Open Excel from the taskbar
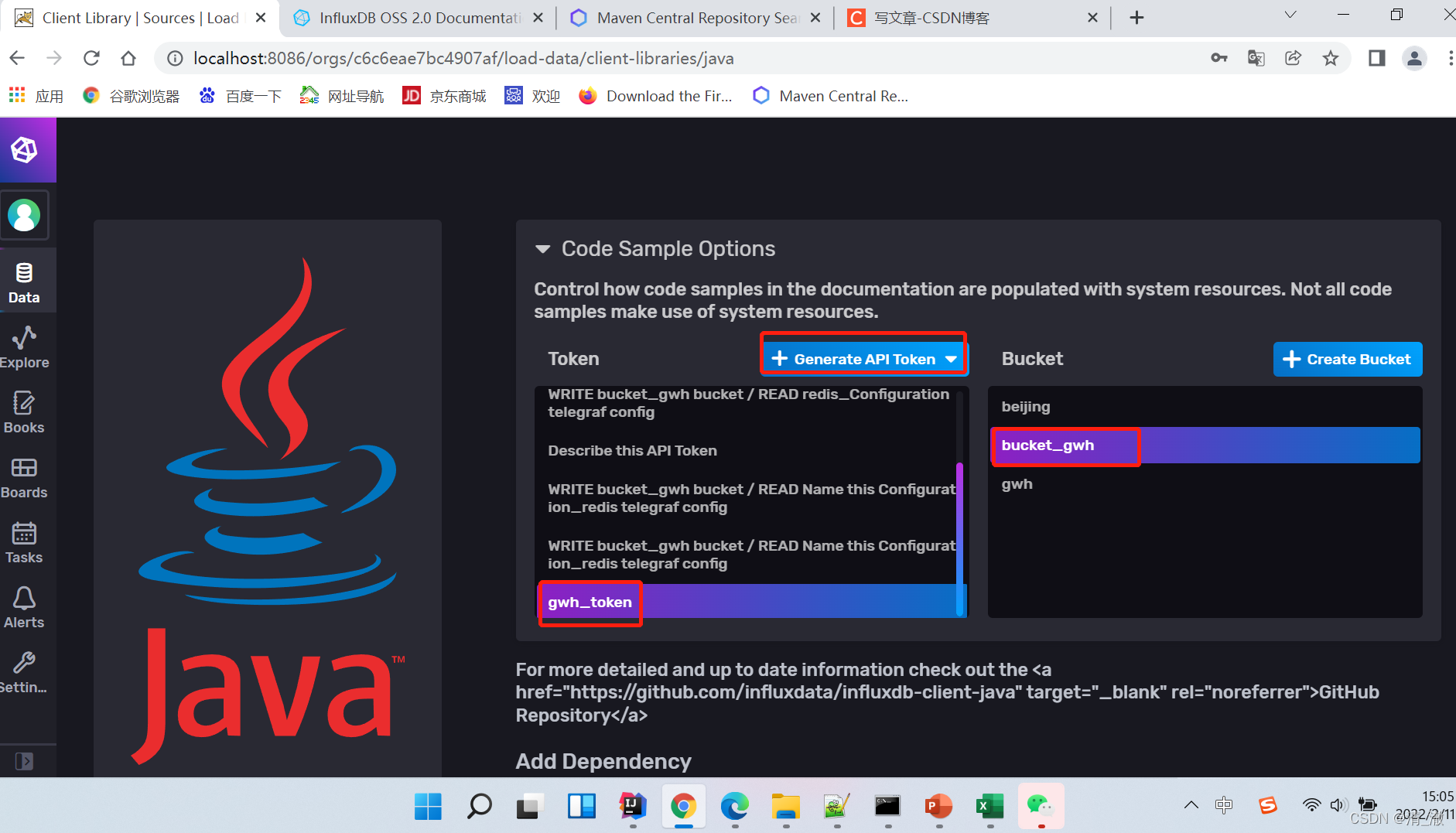This screenshot has height=833, width=1456. (x=989, y=806)
